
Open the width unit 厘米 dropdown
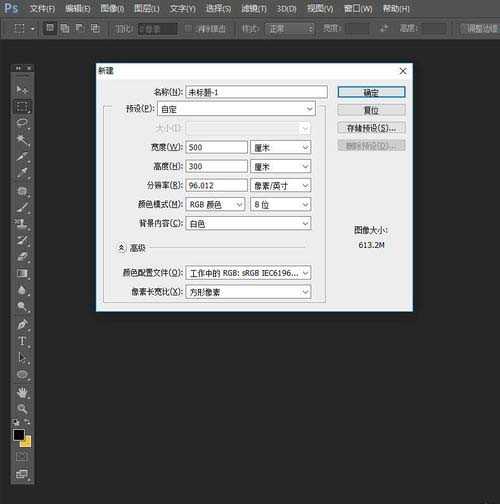coord(280,147)
